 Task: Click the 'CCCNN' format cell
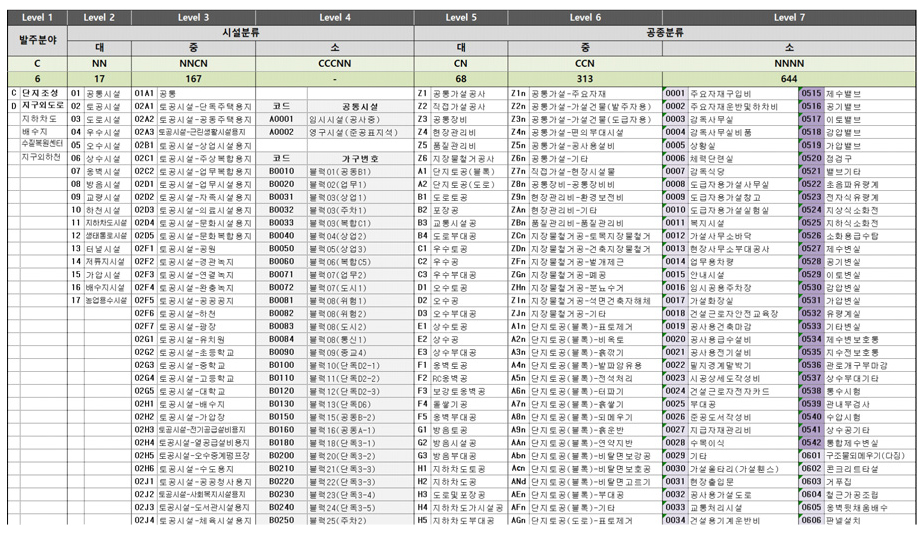335,63
